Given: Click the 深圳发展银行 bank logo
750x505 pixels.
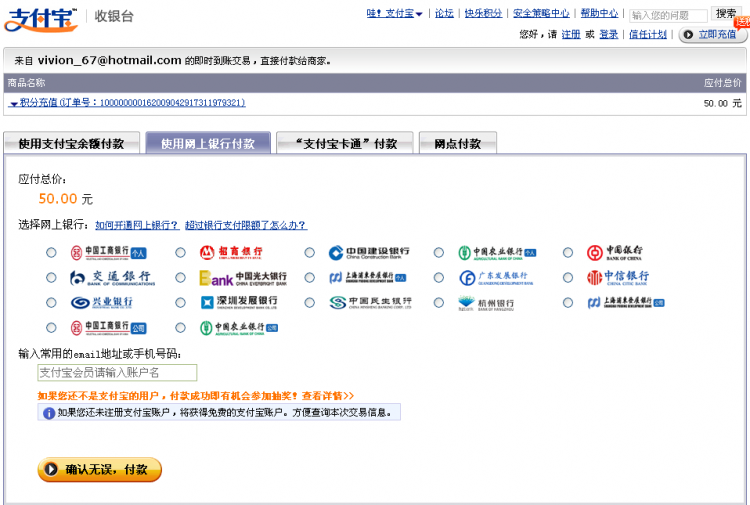Looking at the screenshot, I should click(x=239, y=302).
